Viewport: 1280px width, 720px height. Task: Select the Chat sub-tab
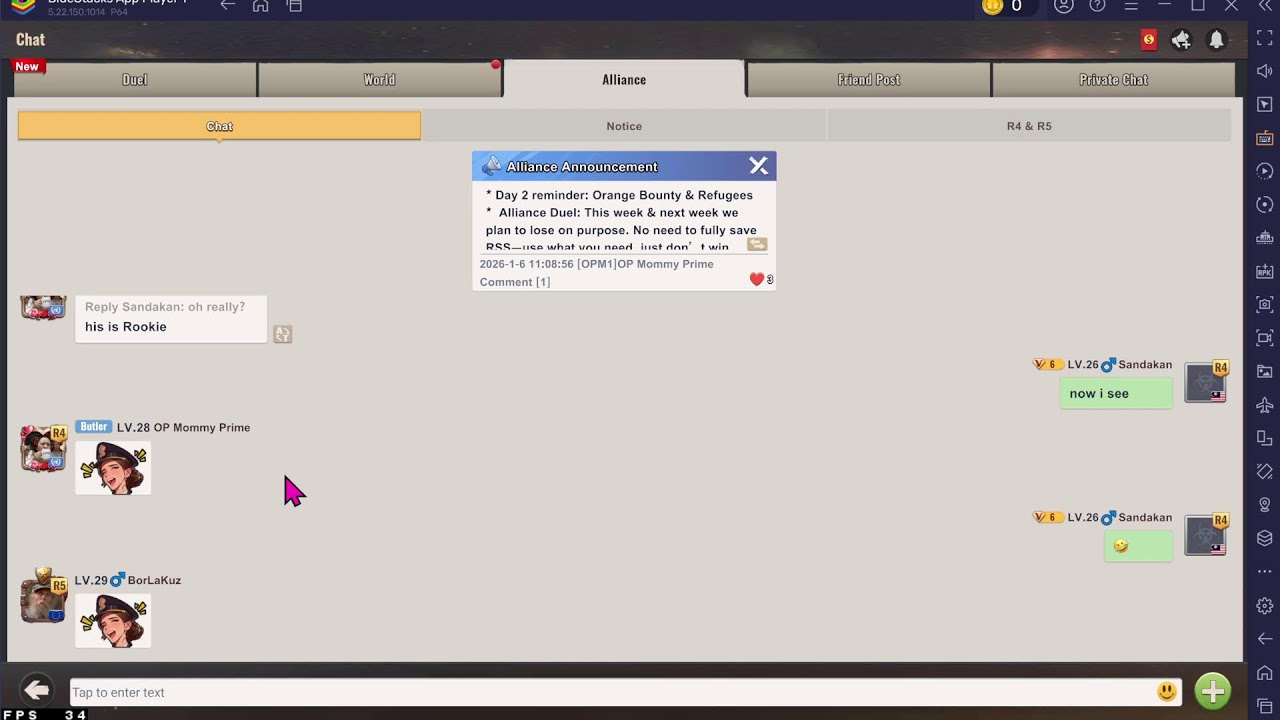point(219,126)
